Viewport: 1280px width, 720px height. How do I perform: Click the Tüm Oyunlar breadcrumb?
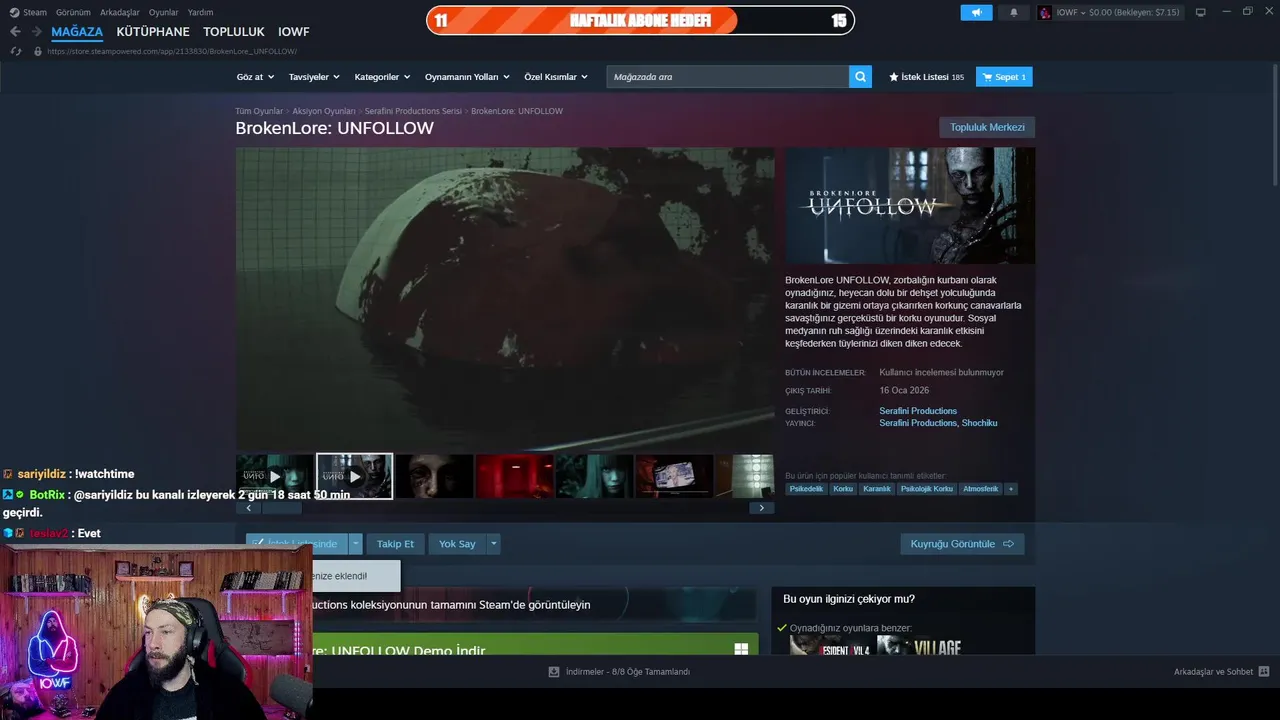(x=259, y=111)
